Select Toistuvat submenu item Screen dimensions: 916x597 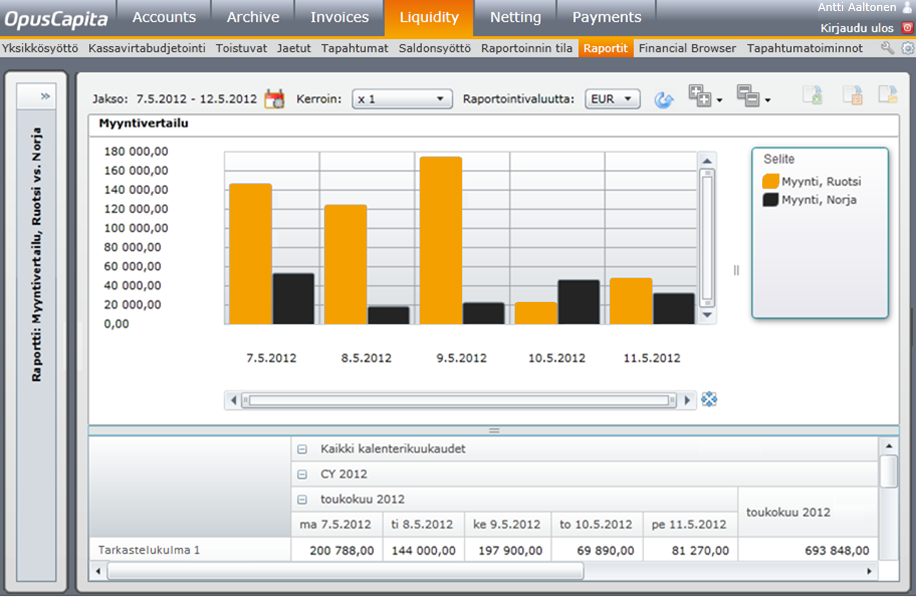click(241, 48)
